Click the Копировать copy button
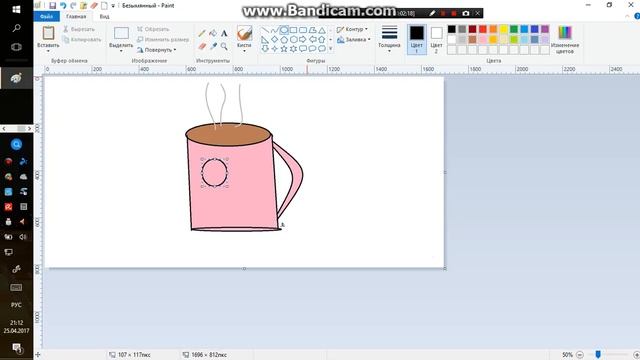This screenshot has height=360, width=640. 82,40
